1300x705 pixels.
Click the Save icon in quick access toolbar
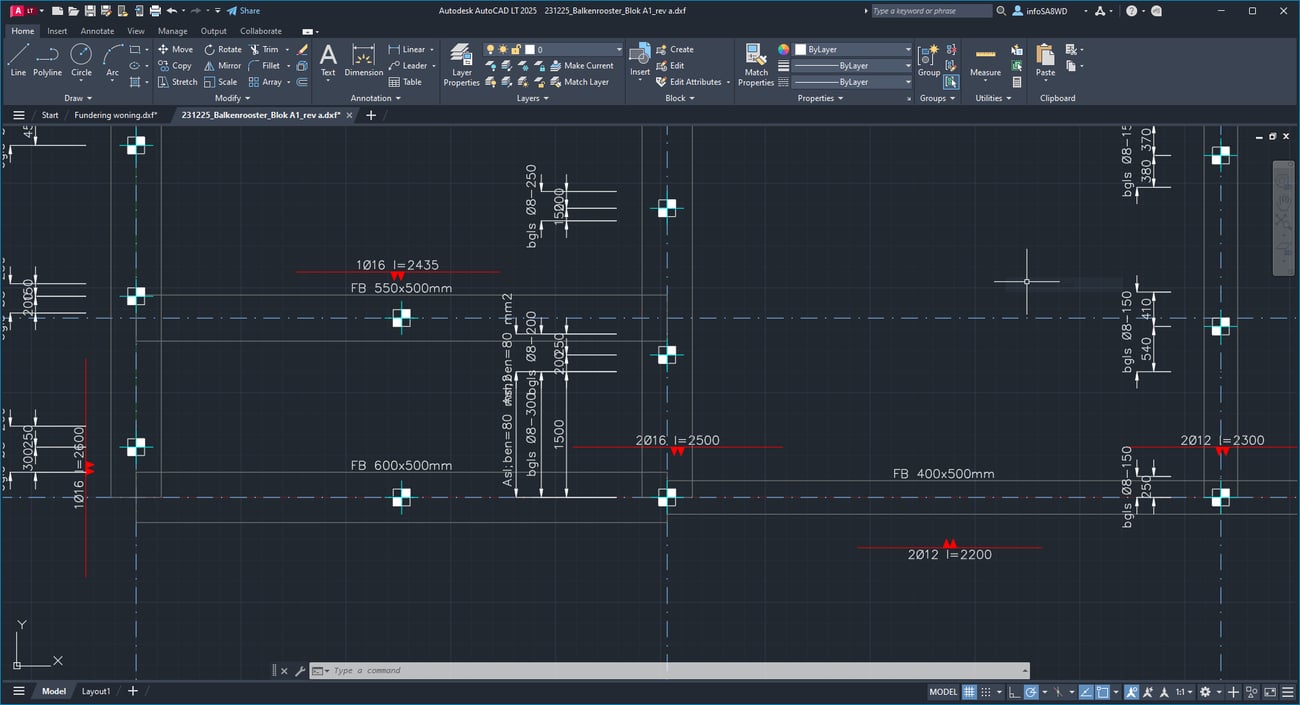tap(91, 11)
